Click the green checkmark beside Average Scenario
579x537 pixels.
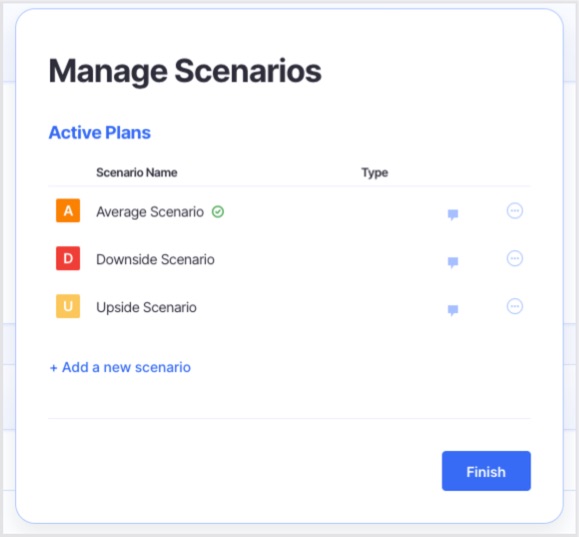(218, 212)
